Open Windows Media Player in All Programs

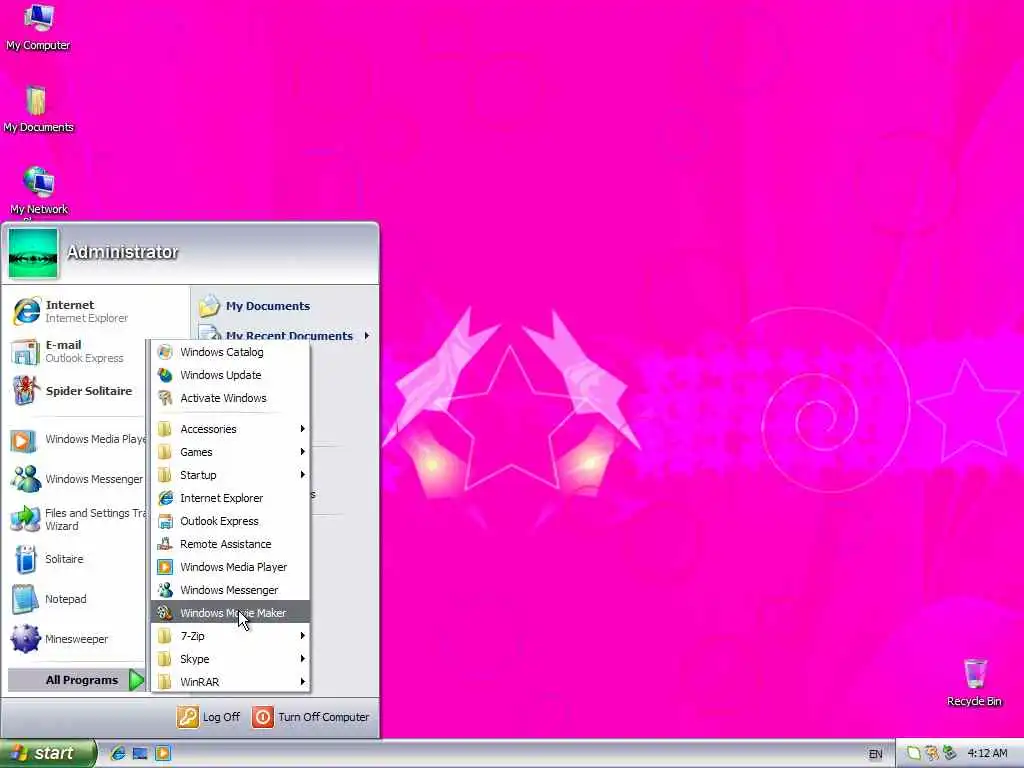230,567
